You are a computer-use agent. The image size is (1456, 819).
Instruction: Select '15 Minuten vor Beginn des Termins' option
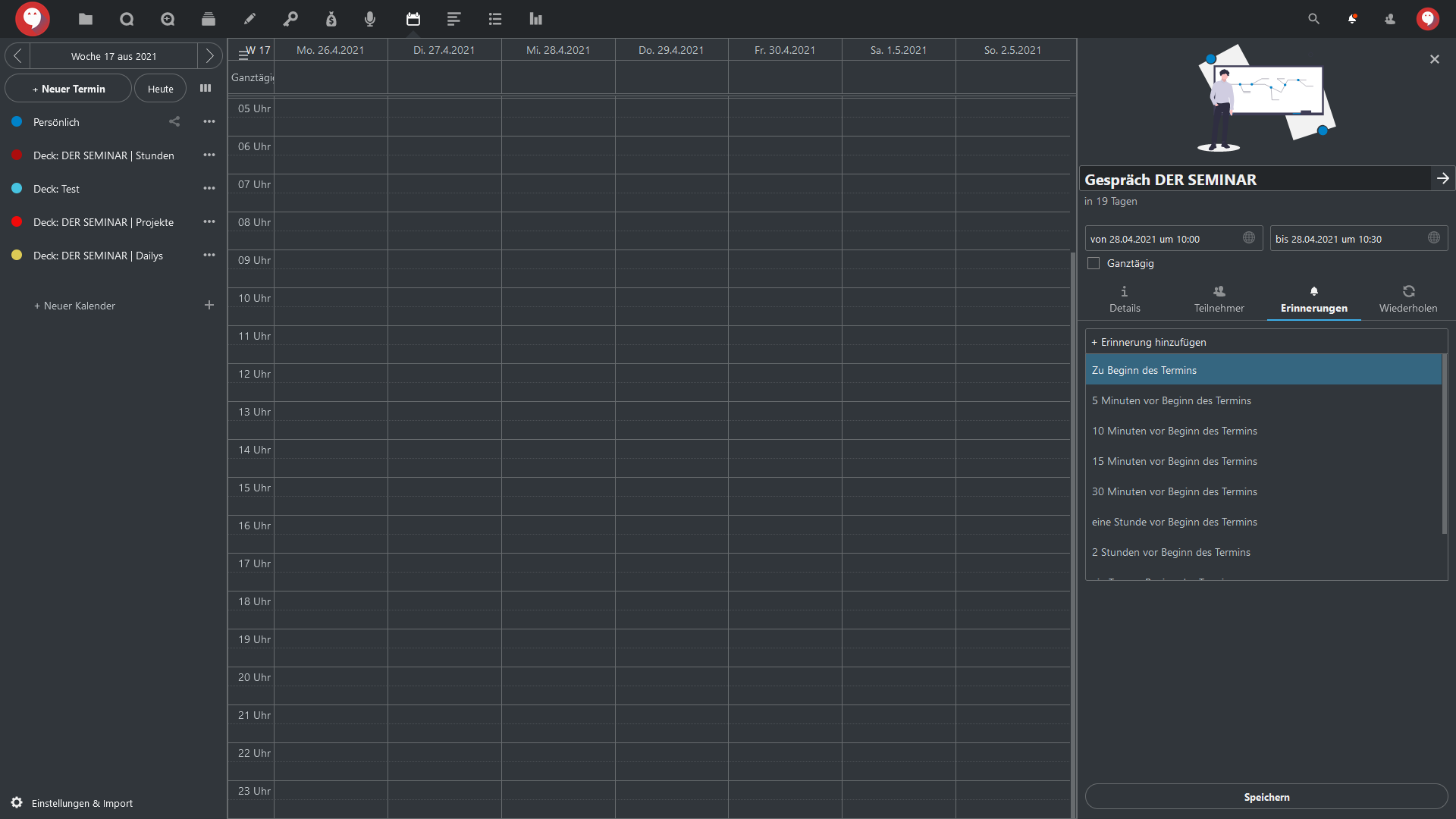click(1174, 461)
